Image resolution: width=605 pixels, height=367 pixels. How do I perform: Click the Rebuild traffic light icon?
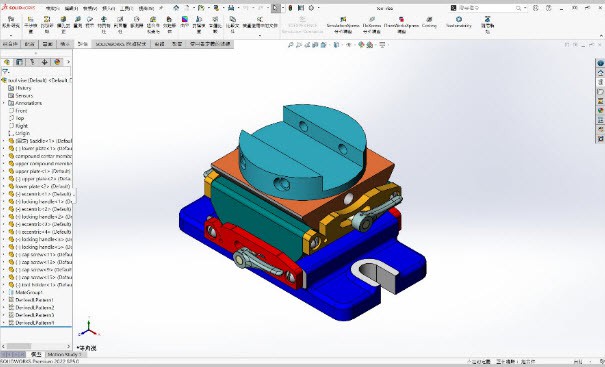(291, 8)
